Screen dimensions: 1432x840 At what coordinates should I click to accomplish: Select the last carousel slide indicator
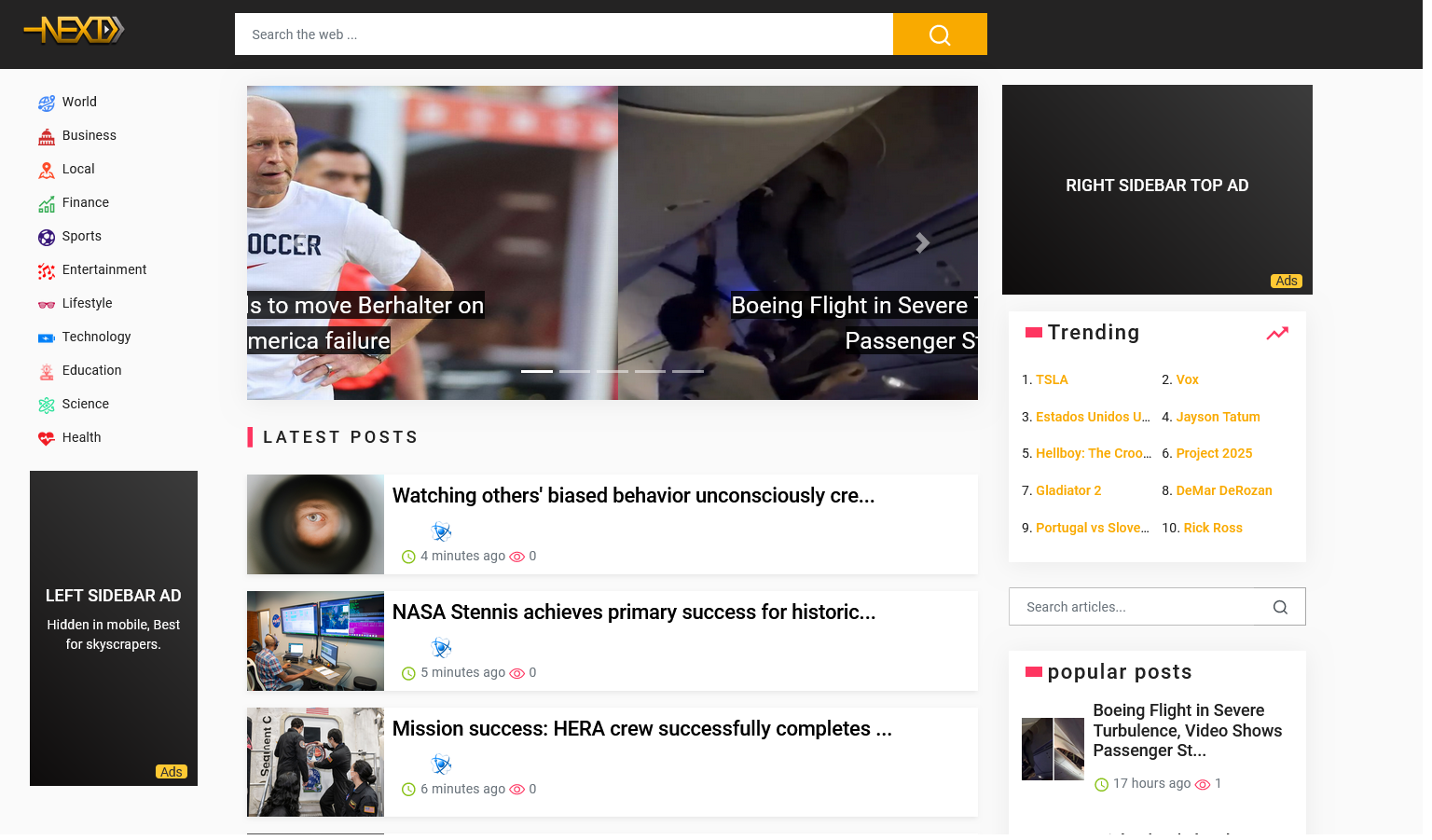click(688, 371)
